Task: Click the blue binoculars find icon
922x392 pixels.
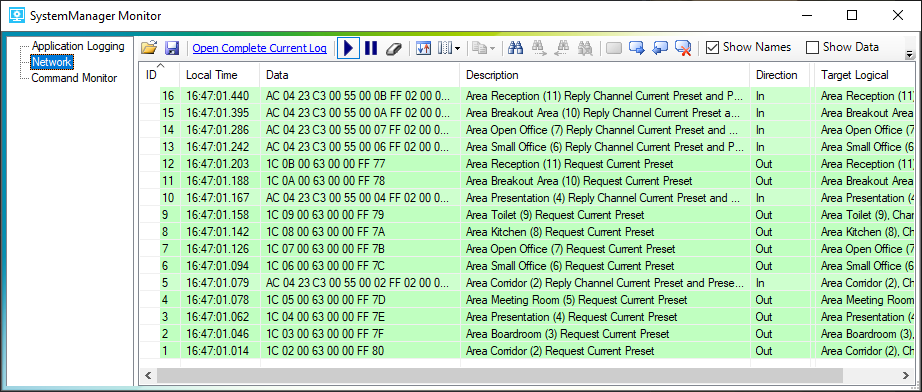Action: [516, 48]
